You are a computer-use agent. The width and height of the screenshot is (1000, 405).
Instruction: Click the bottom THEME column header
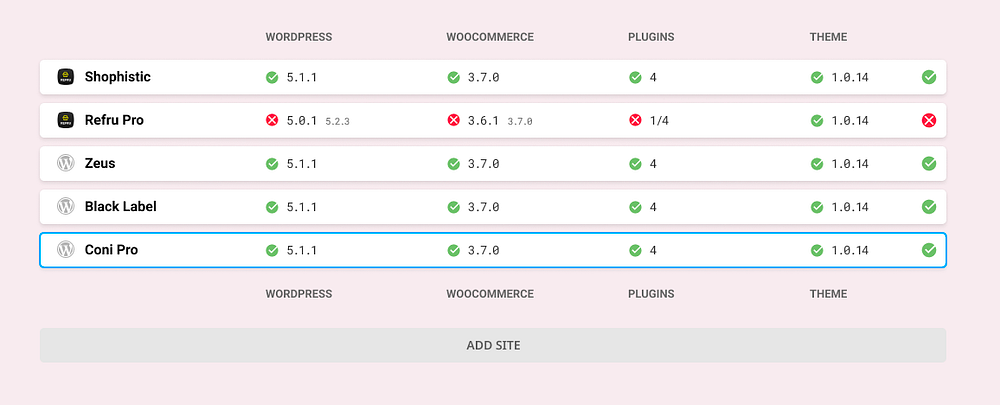click(x=828, y=294)
